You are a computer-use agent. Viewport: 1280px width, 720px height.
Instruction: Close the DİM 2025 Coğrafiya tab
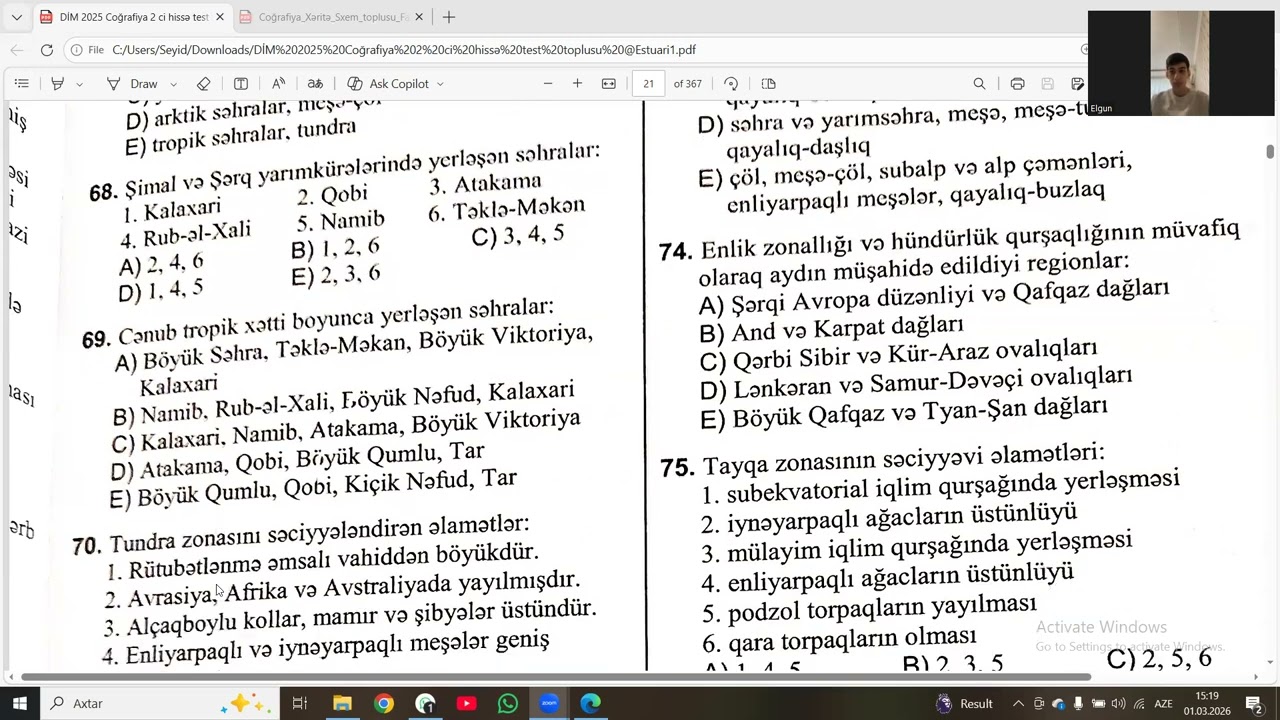click(x=220, y=17)
